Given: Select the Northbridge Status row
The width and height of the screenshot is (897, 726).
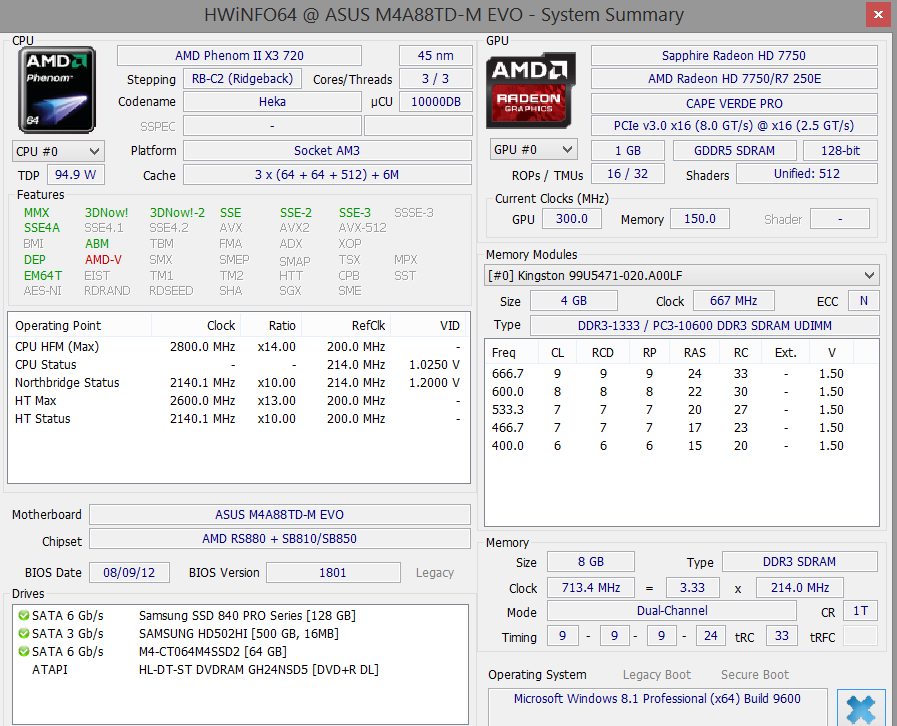Looking at the screenshot, I should click(x=238, y=383).
